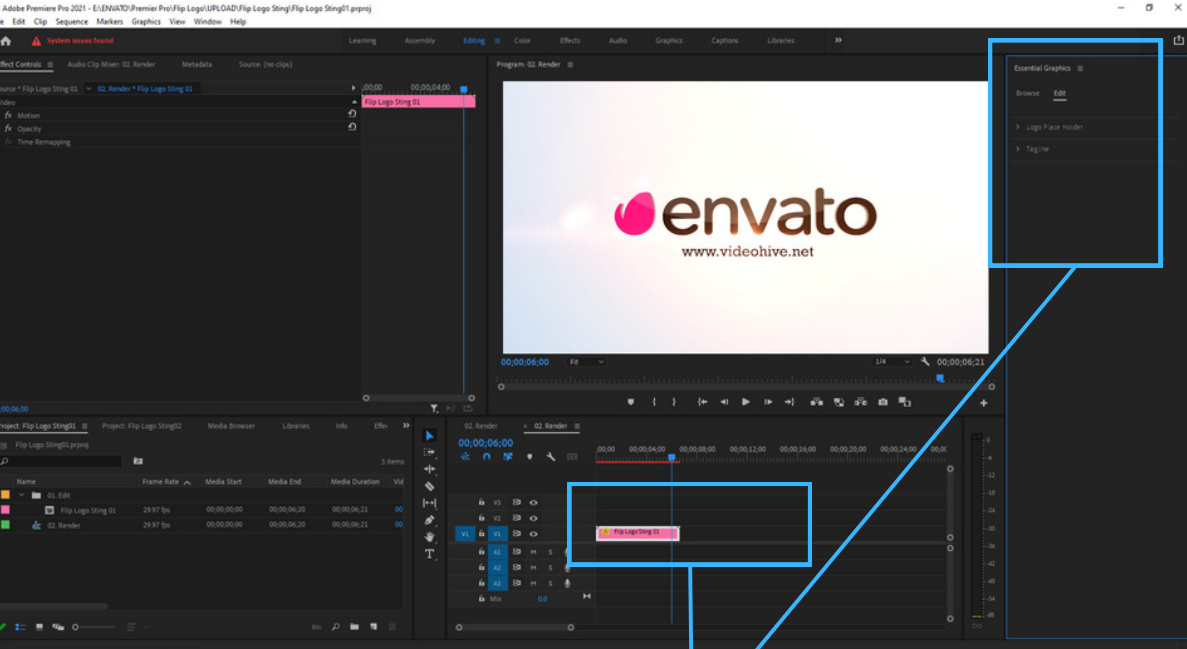This screenshot has height=649, width=1187.
Task: Open timeline display settings wrench
Action: click(x=550, y=457)
